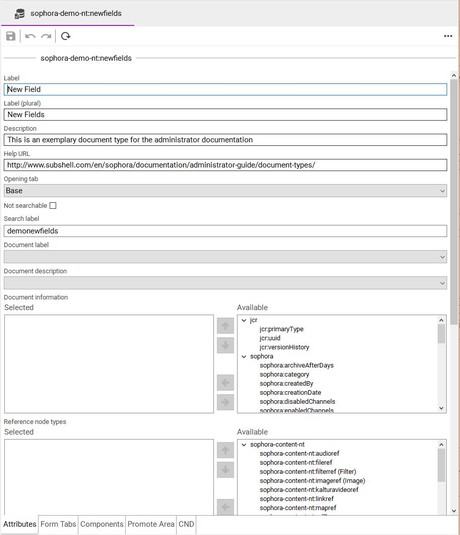Image resolution: width=460 pixels, height=535 pixels.
Task: Switch to the Attributes tab
Action: 20,524
